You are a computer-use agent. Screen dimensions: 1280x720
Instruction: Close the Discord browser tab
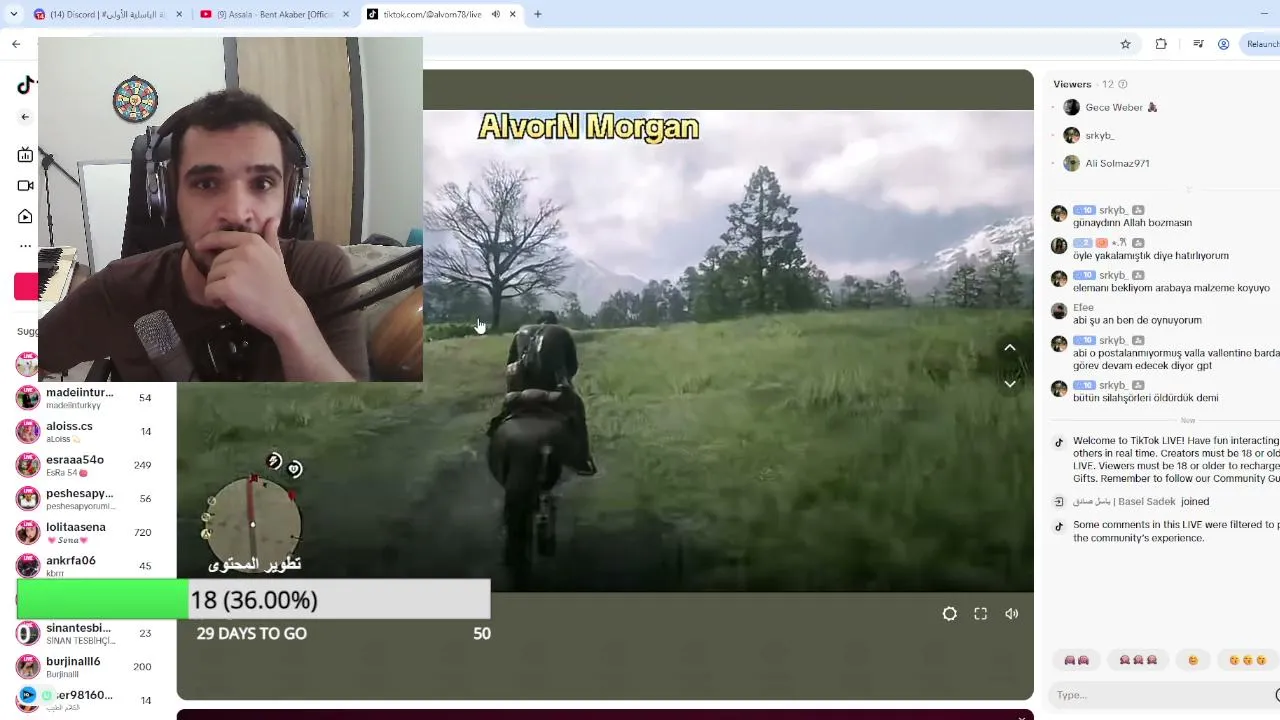pyautogui.click(x=179, y=14)
